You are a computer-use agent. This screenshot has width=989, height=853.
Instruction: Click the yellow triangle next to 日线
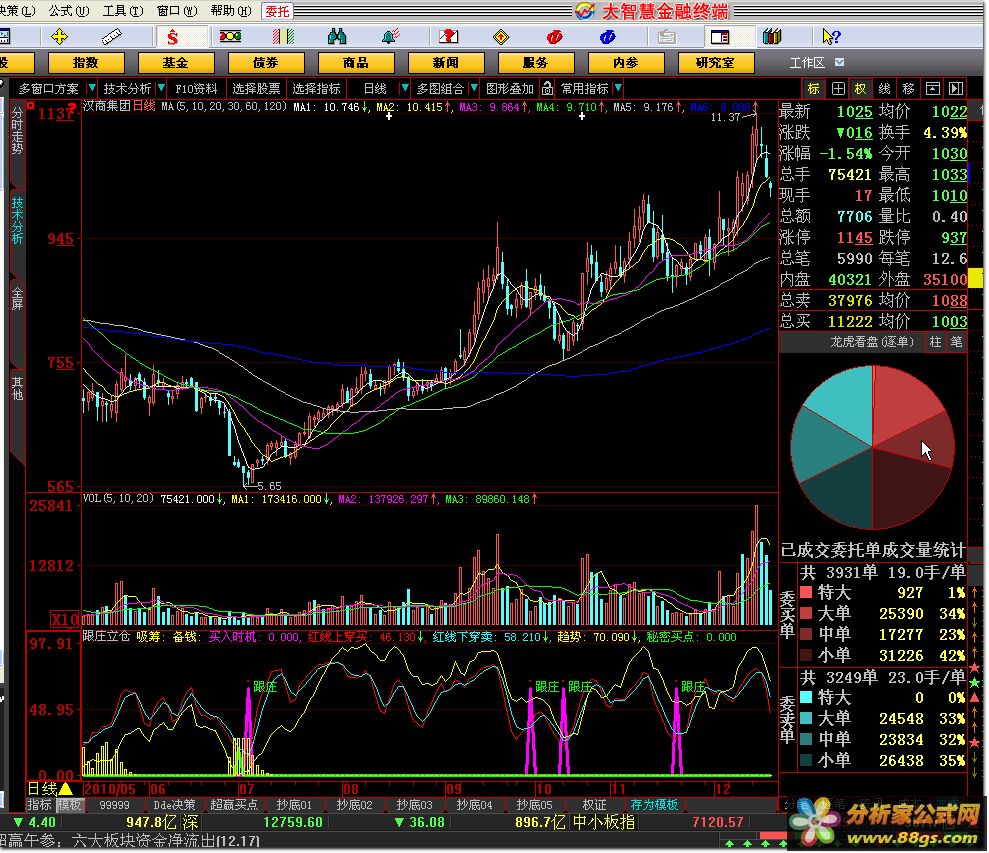click(66, 788)
